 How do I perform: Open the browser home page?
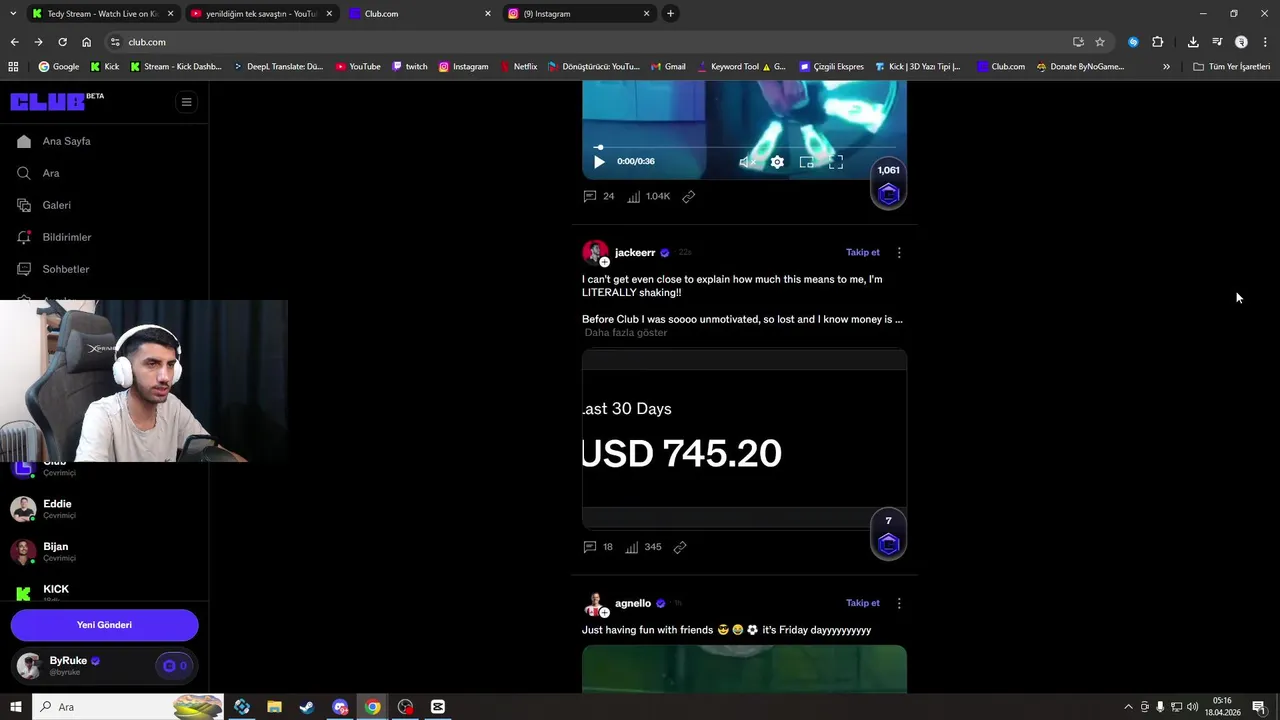pyautogui.click(x=86, y=42)
